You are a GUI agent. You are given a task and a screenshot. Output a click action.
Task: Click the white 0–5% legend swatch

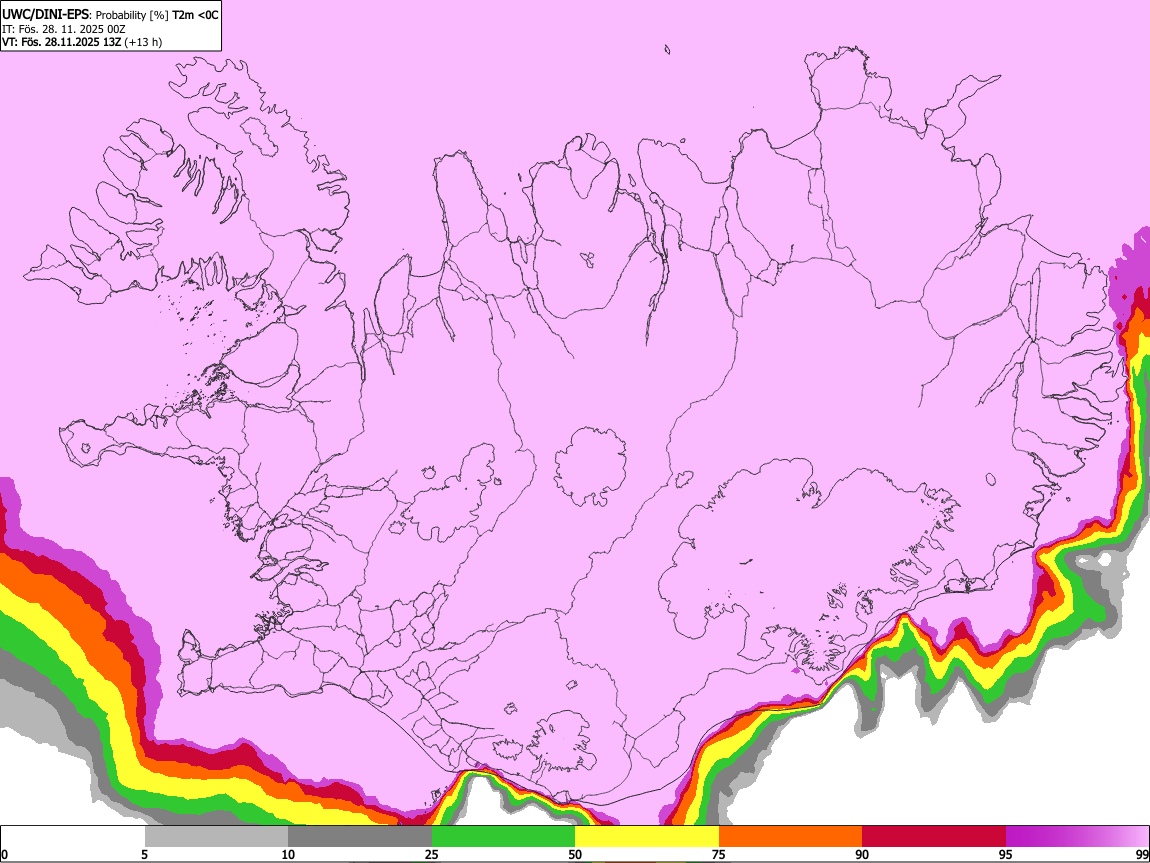(x=73, y=836)
